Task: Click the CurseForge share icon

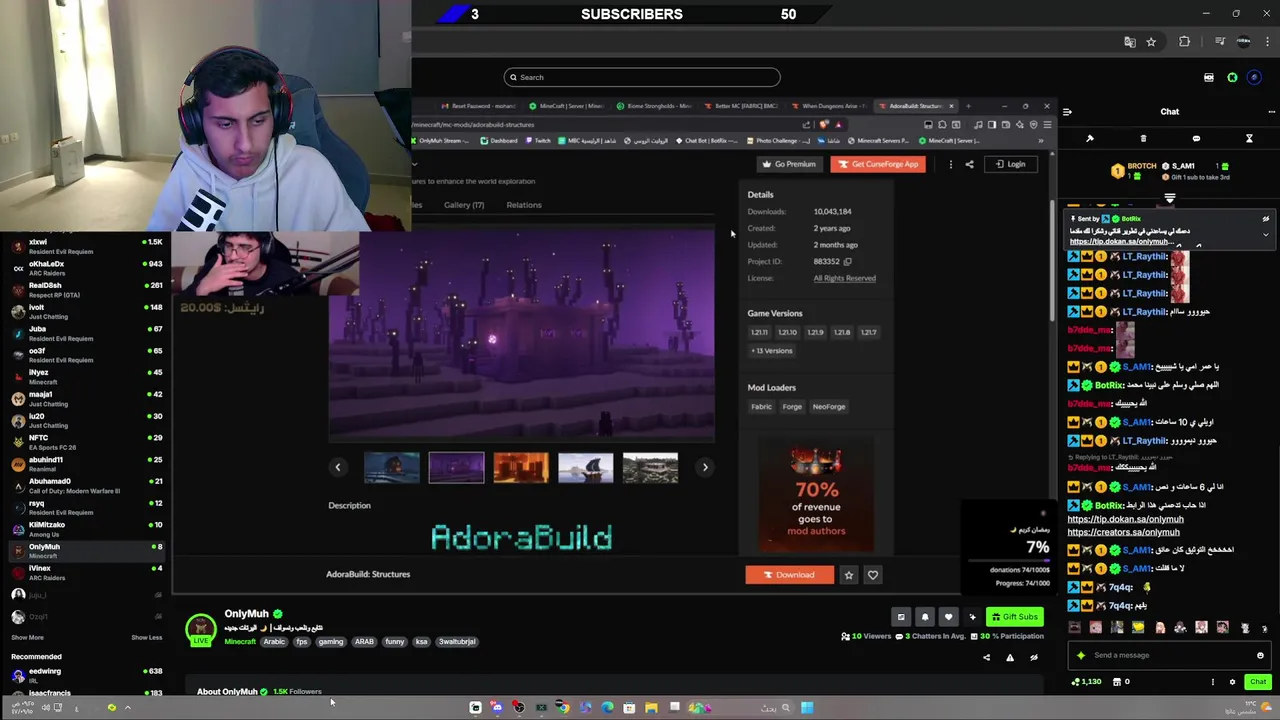Action: pyautogui.click(x=969, y=164)
